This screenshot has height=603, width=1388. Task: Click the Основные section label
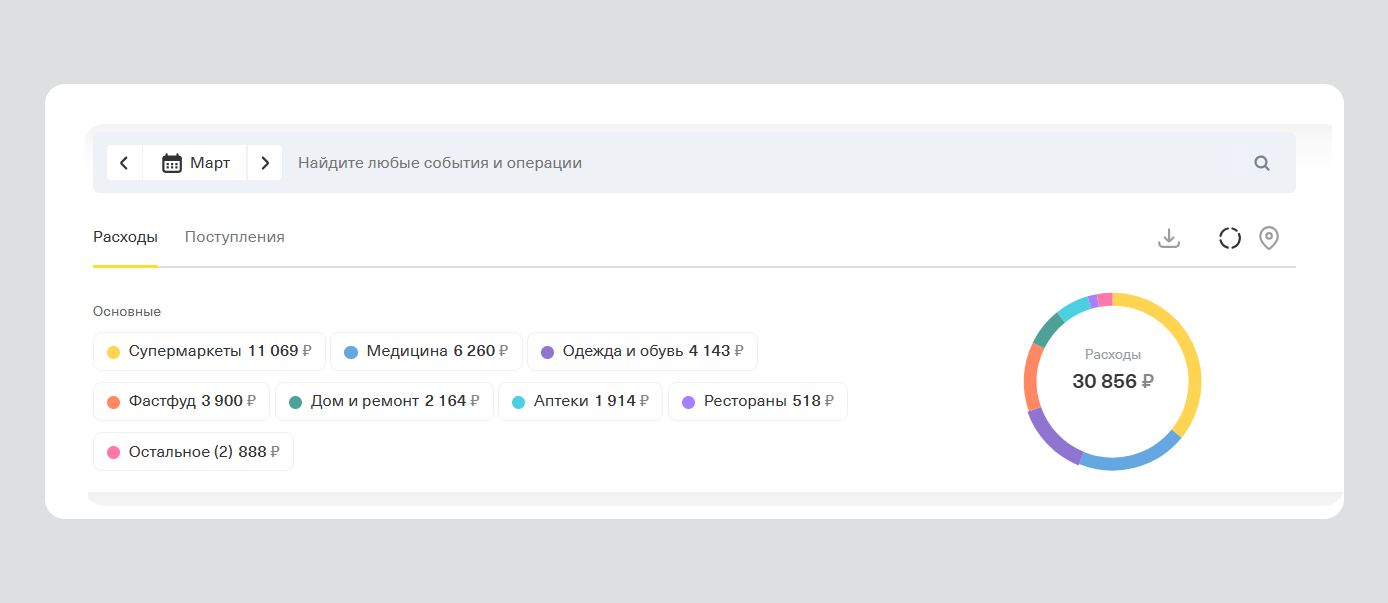pyautogui.click(x=127, y=312)
